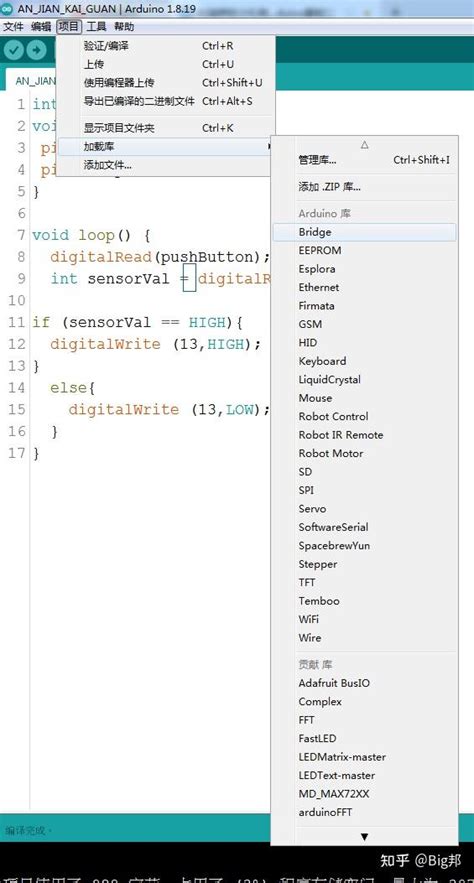This screenshot has width=474, height=883.
Task: Select the Servo library
Action: point(364,509)
